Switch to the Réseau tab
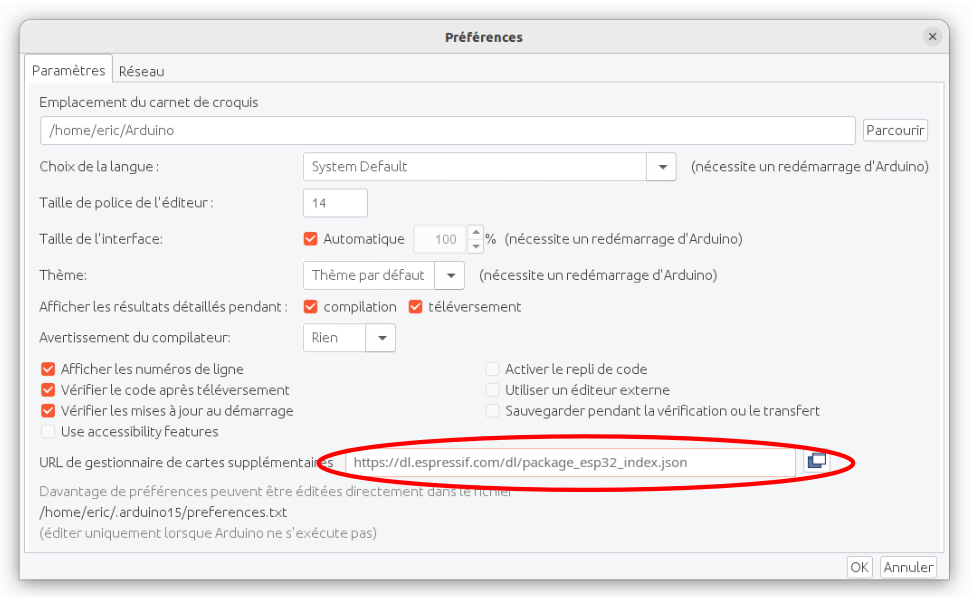 pos(141,71)
